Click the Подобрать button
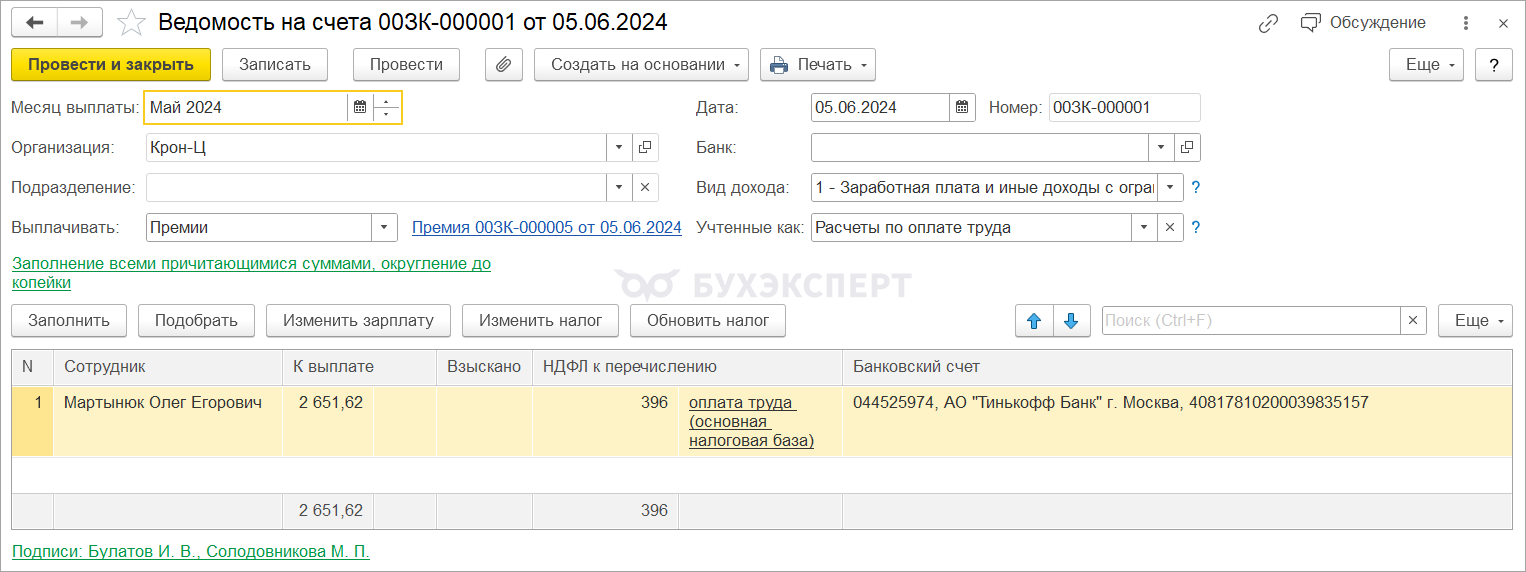The width and height of the screenshot is (1526, 572). pyautogui.click(x=197, y=321)
